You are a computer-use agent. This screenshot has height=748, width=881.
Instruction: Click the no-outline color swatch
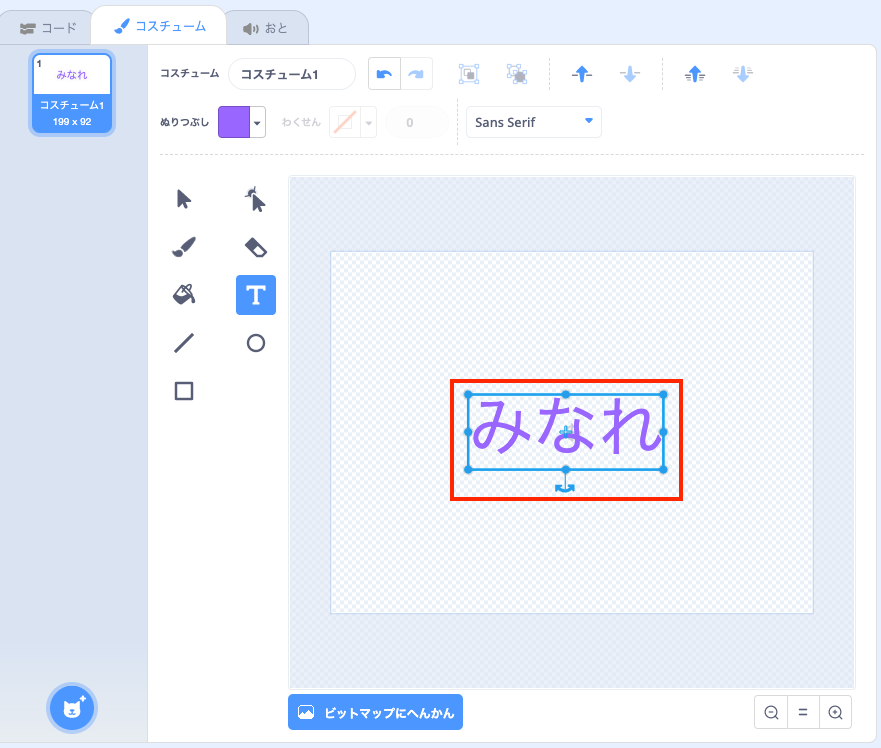(345, 122)
